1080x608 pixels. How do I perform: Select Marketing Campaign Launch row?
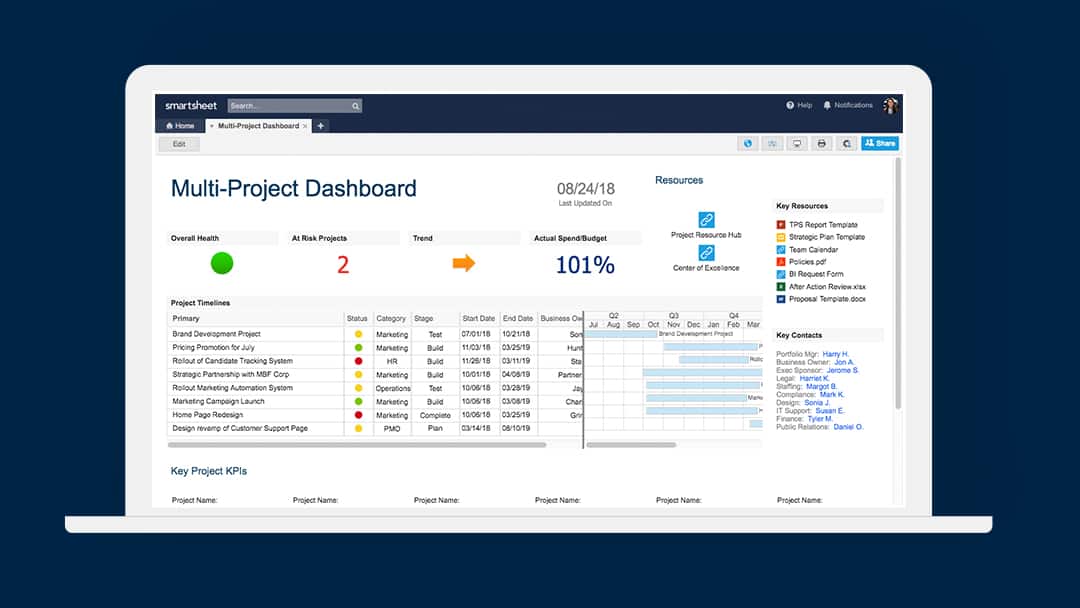coord(375,401)
